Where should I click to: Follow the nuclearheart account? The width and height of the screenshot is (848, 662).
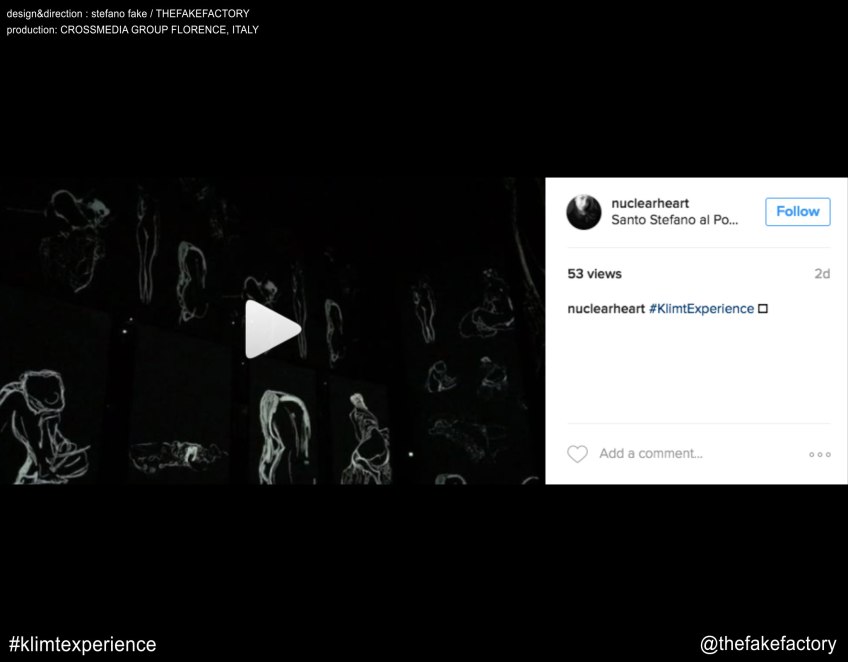tap(798, 211)
